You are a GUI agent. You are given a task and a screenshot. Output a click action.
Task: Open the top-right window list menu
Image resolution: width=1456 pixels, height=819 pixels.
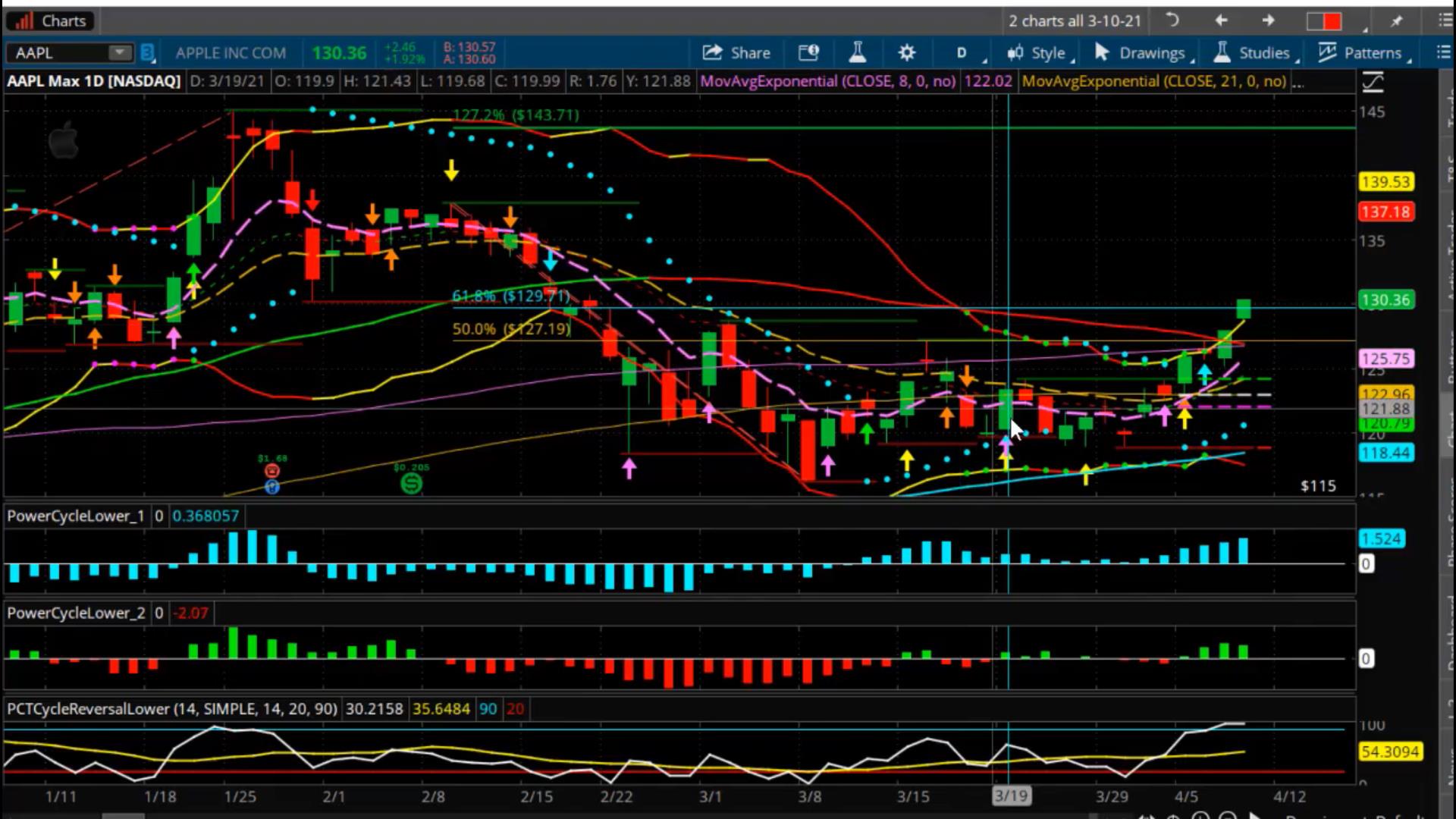[1445, 20]
